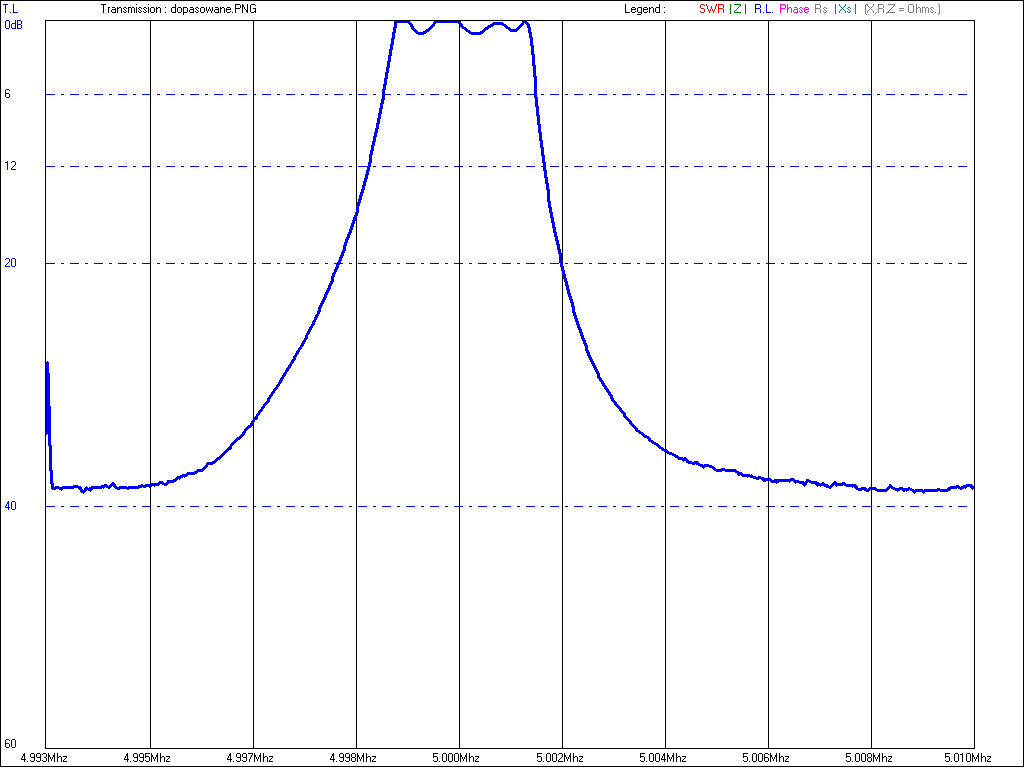The width and height of the screenshot is (1024, 768).
Task: Click the |Xs| legend label
Action: pos(844,9)
